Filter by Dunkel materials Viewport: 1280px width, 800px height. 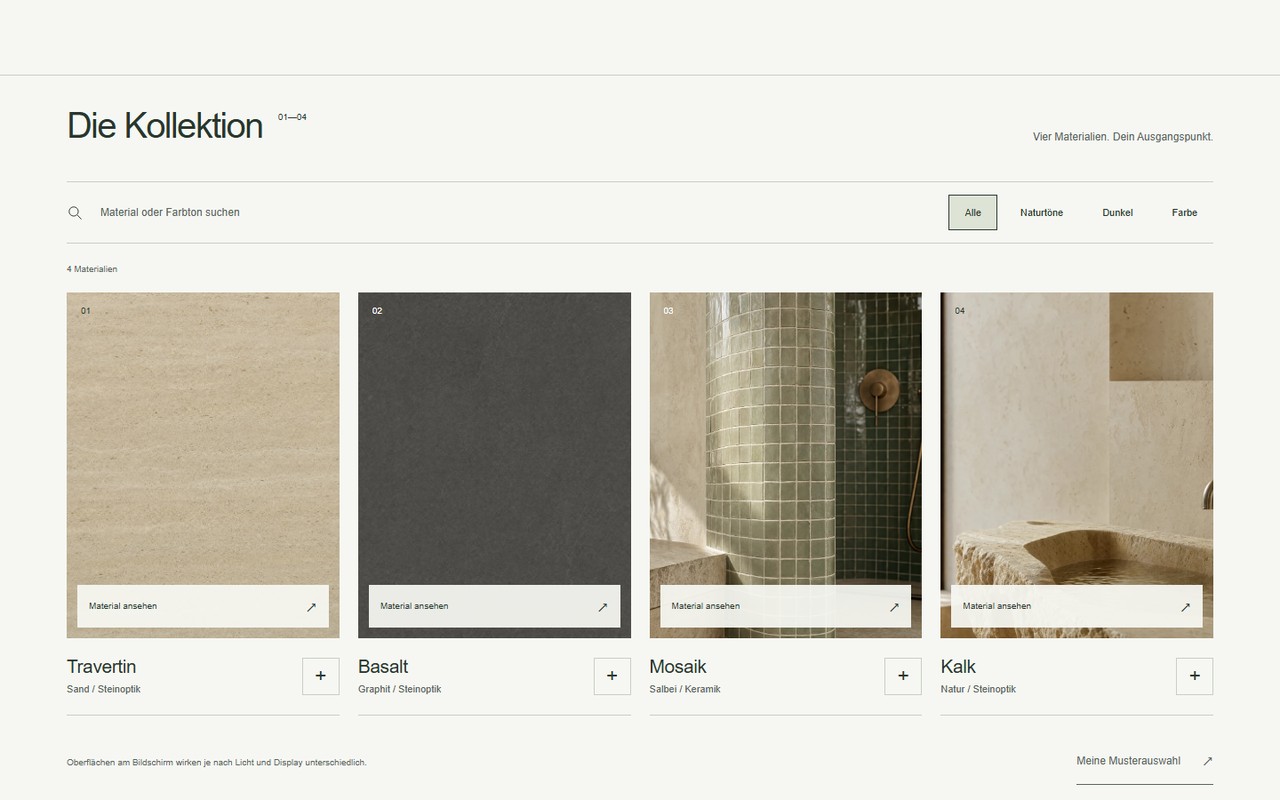tap(1117, 212)
